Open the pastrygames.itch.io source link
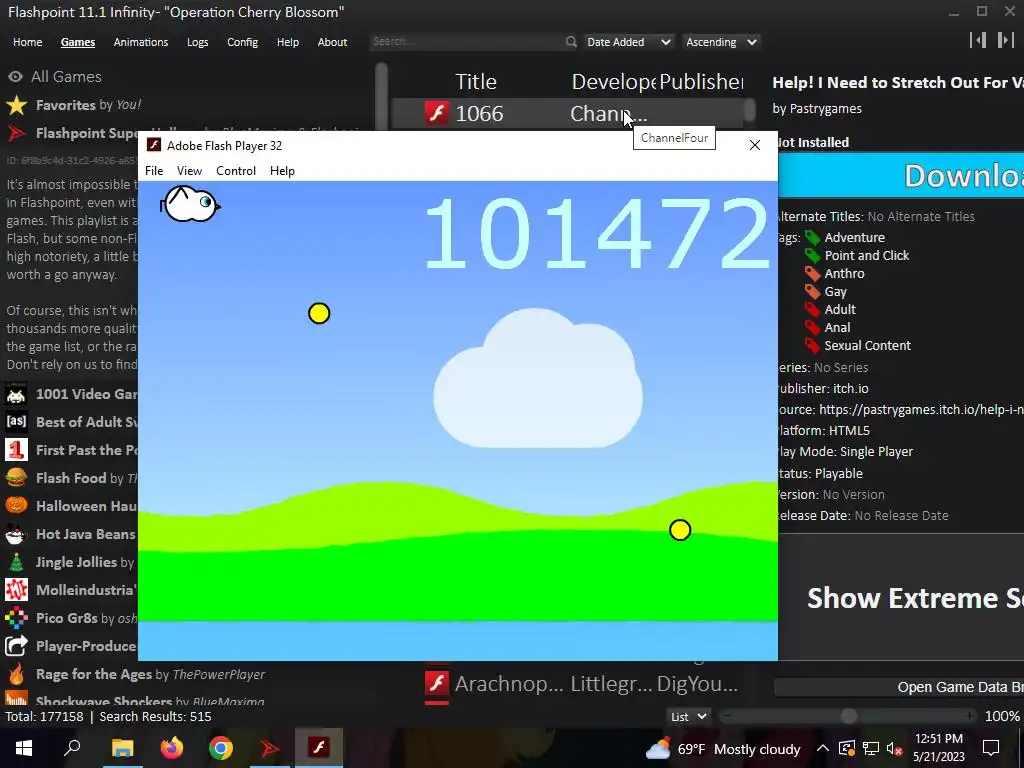 coord(921,409)
